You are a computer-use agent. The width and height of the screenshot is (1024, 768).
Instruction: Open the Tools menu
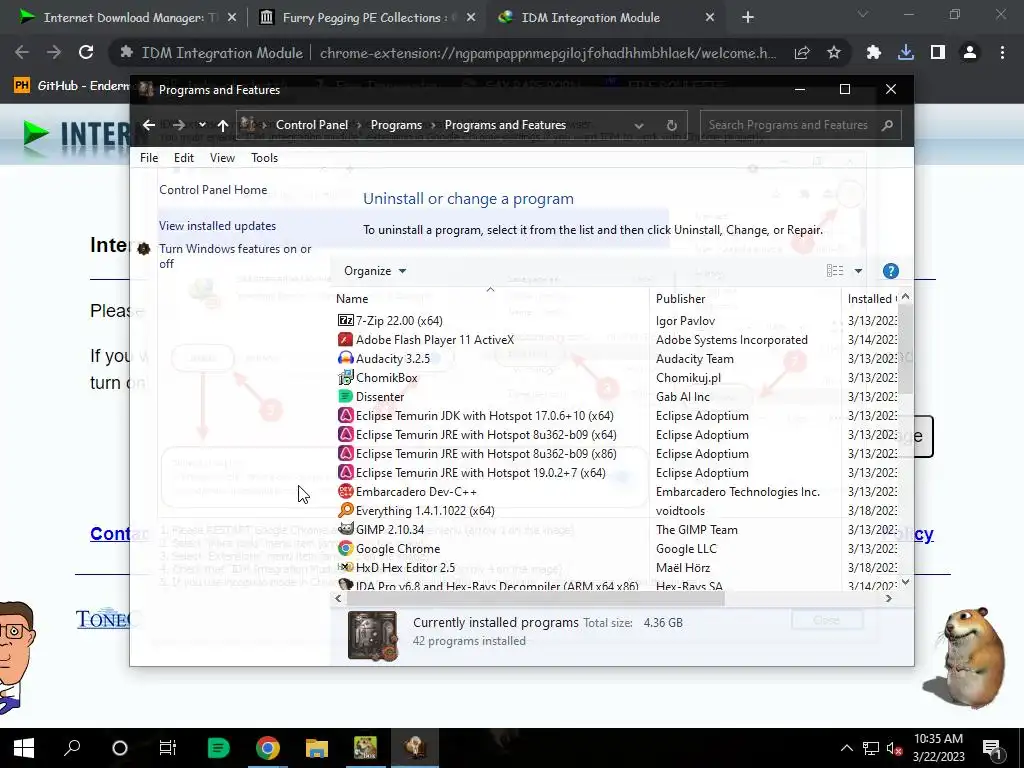264,157
